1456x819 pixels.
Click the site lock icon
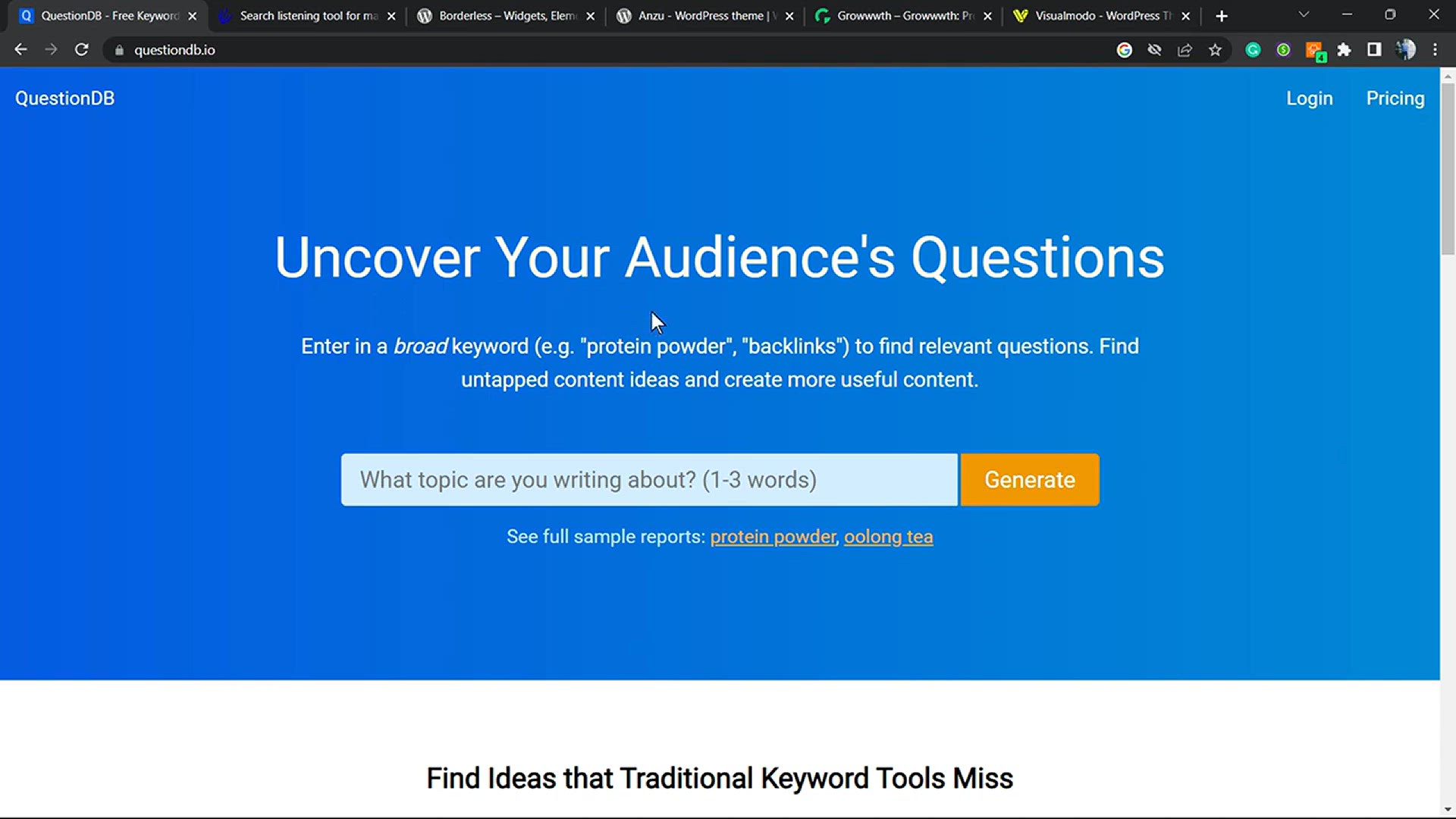click(119, 50)
